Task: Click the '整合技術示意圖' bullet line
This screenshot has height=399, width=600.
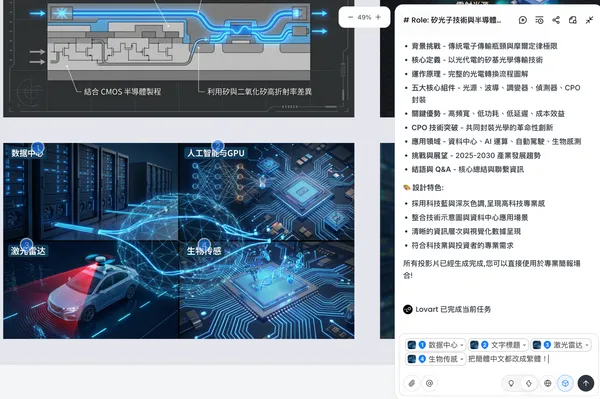Action: pyautogui.click(x=470, y=217)
